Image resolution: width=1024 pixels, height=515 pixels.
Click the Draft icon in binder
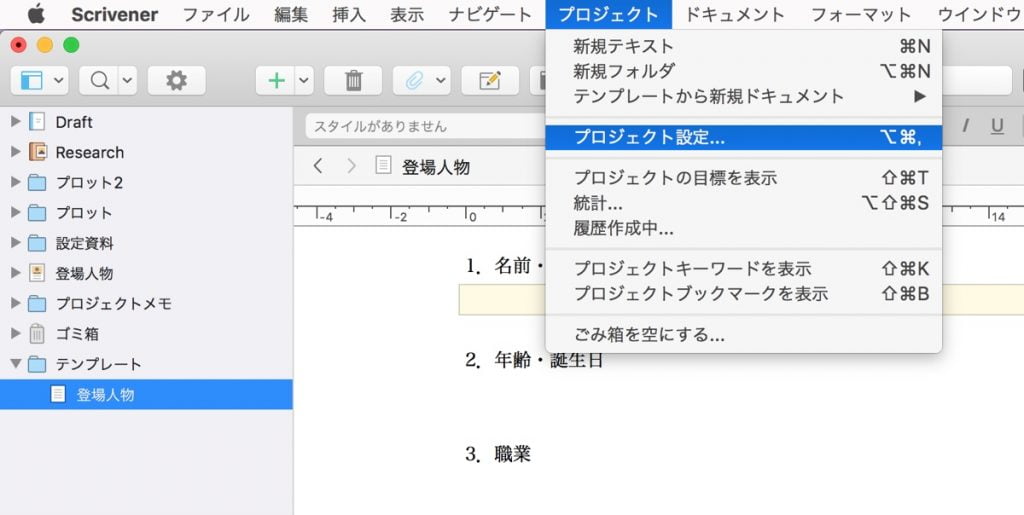(38, 121)
